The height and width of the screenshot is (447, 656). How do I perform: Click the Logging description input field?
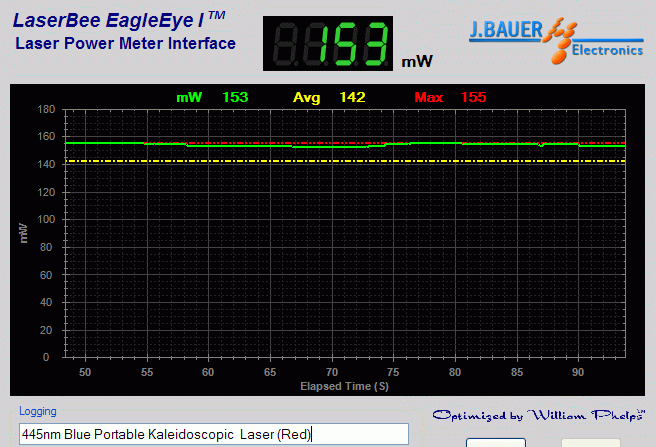click(x=214, y=434)
